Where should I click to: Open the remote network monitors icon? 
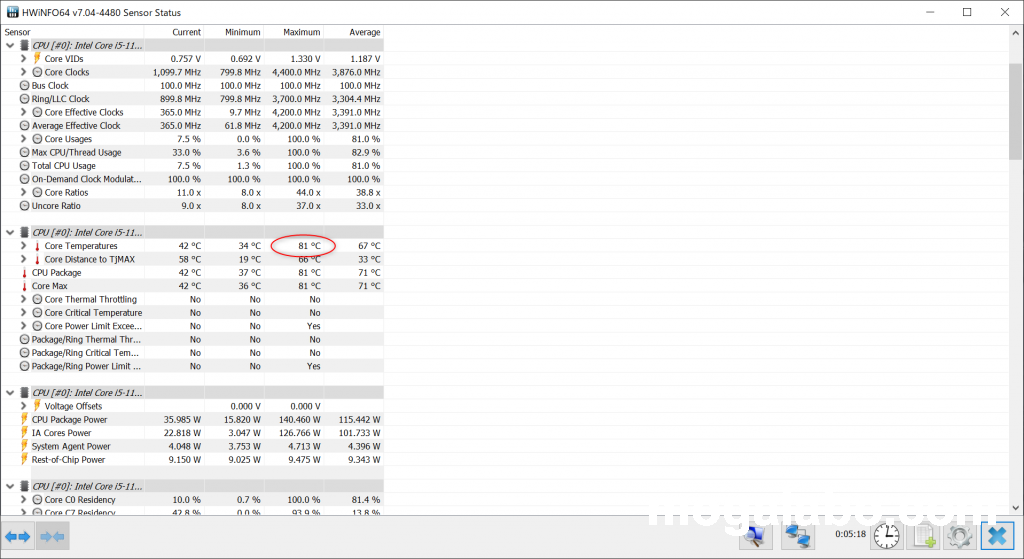tap(797, 536)
